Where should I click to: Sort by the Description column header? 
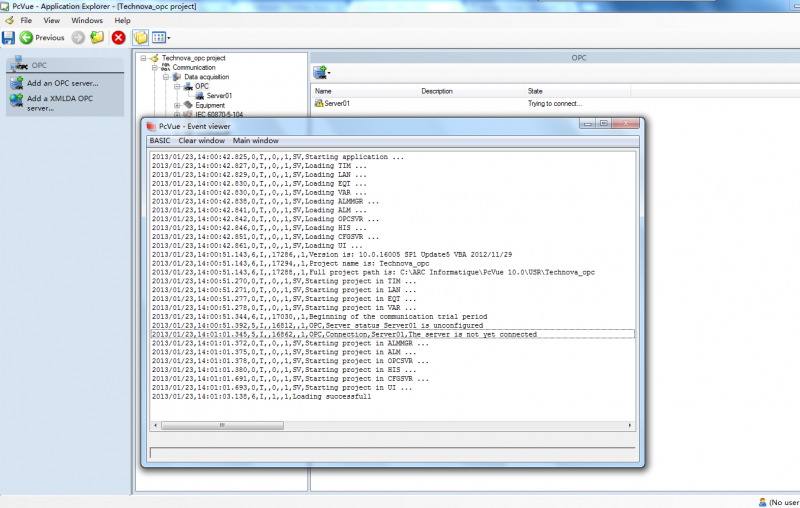(x=470, y=91)
